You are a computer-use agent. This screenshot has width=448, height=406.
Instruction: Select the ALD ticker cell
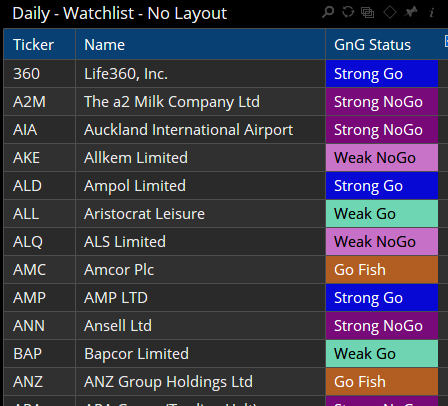(x=40, y=186)
